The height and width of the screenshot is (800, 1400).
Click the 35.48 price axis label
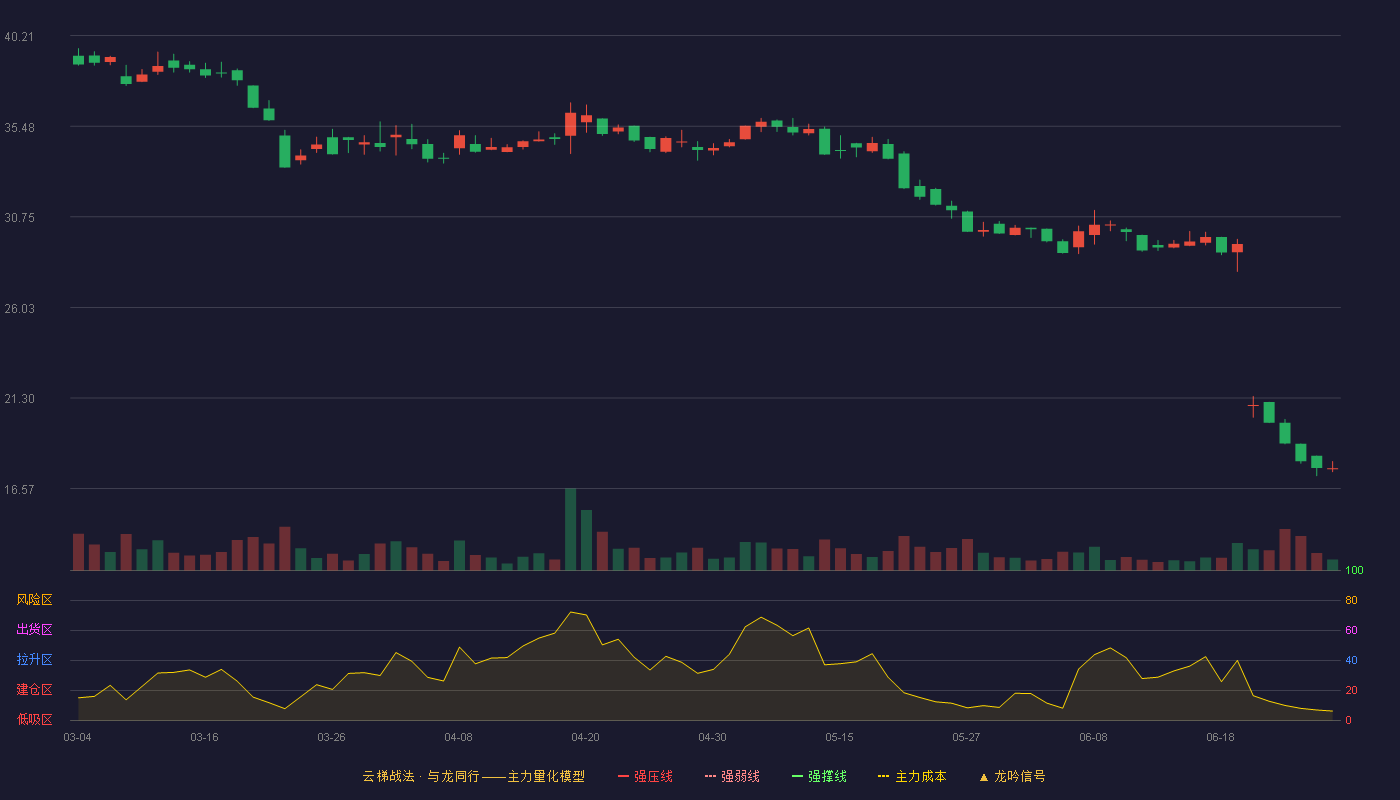tap(19, 127)
